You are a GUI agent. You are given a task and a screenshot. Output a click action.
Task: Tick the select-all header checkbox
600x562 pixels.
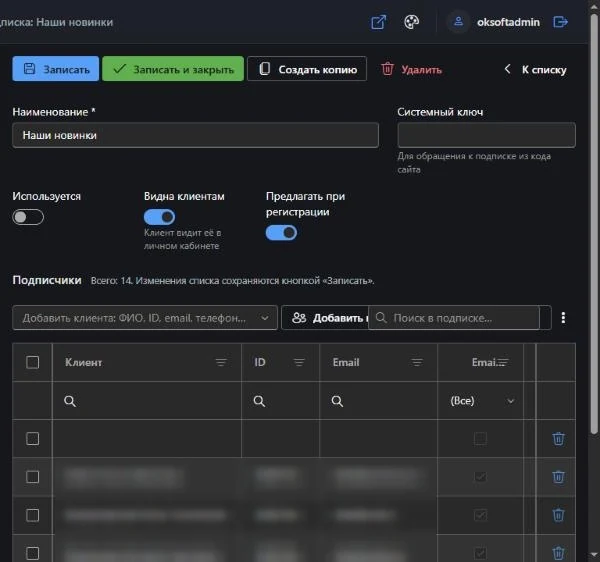coord(33,362)
